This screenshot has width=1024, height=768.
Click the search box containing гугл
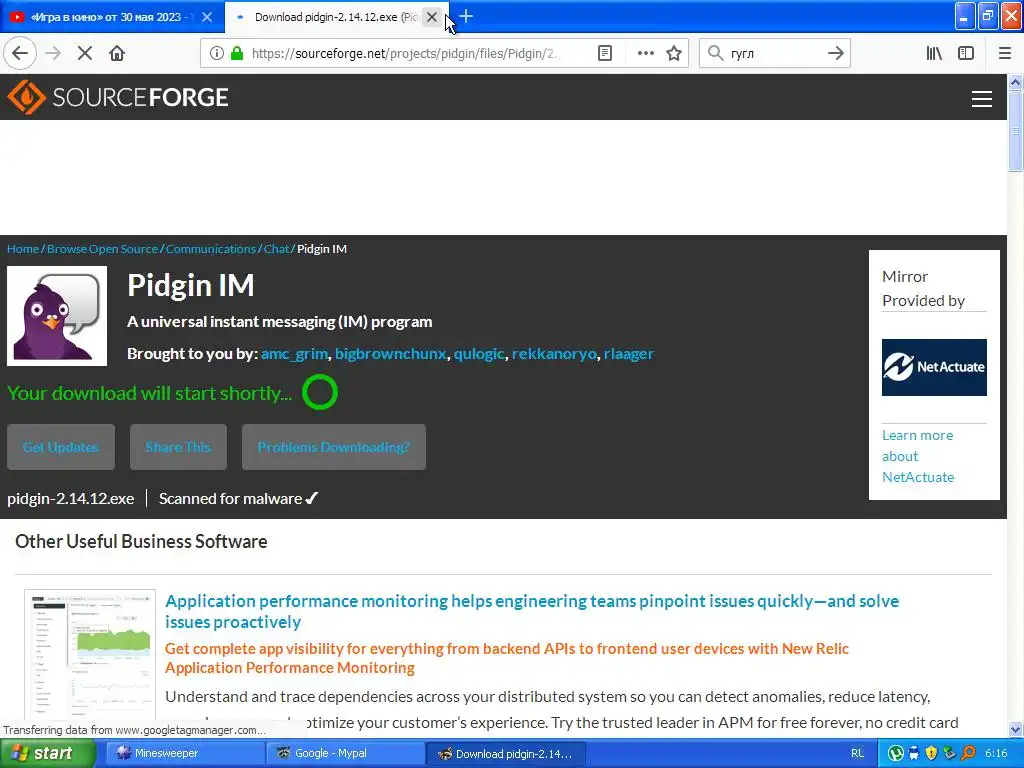tap(774, 54)
